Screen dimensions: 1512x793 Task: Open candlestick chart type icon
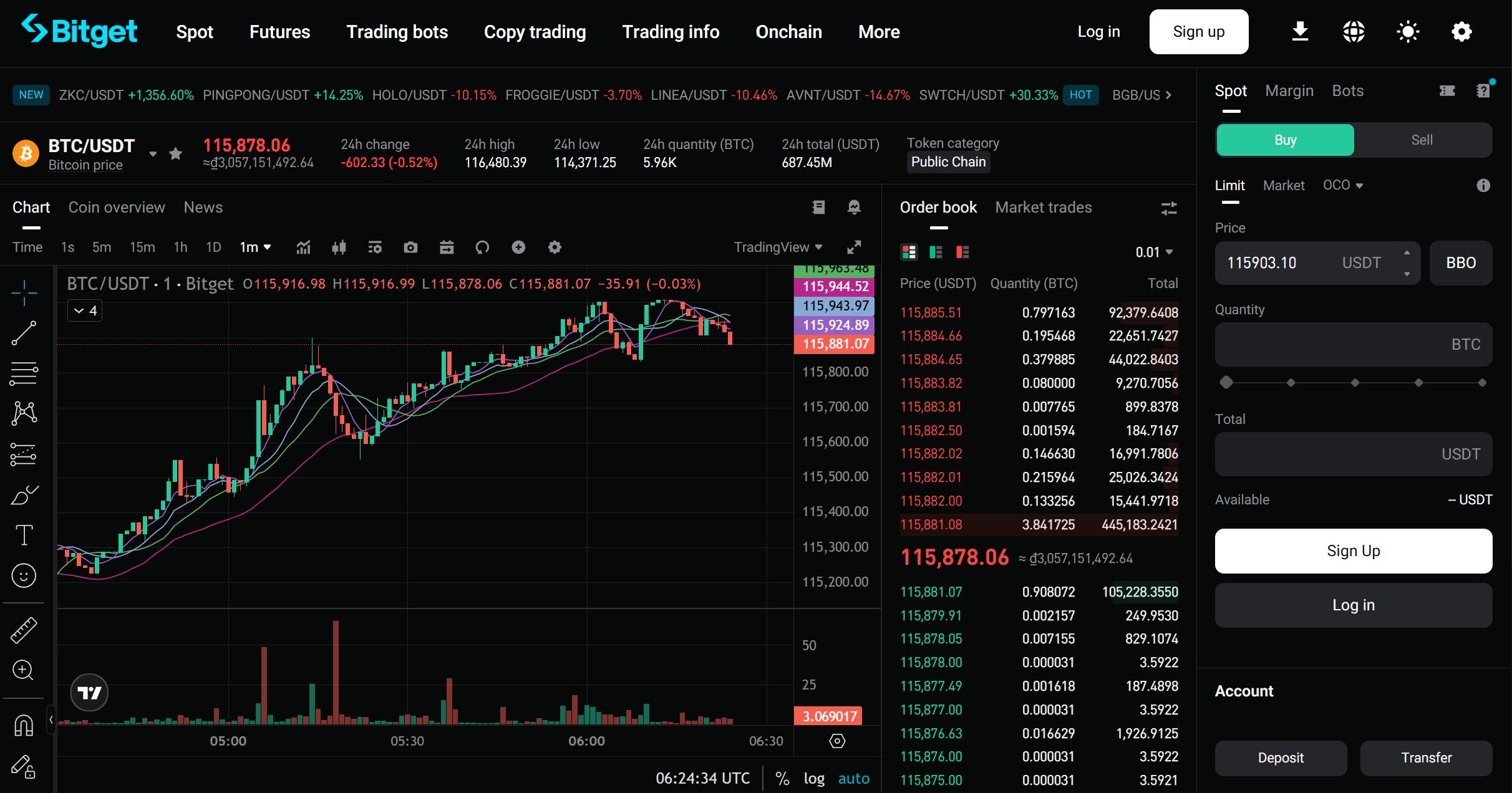coord(339,248)
